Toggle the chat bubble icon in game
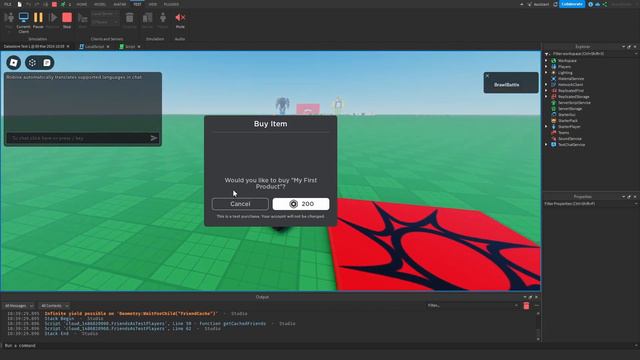Viewport: 640px width, 360px height. (x=47, y=62)
